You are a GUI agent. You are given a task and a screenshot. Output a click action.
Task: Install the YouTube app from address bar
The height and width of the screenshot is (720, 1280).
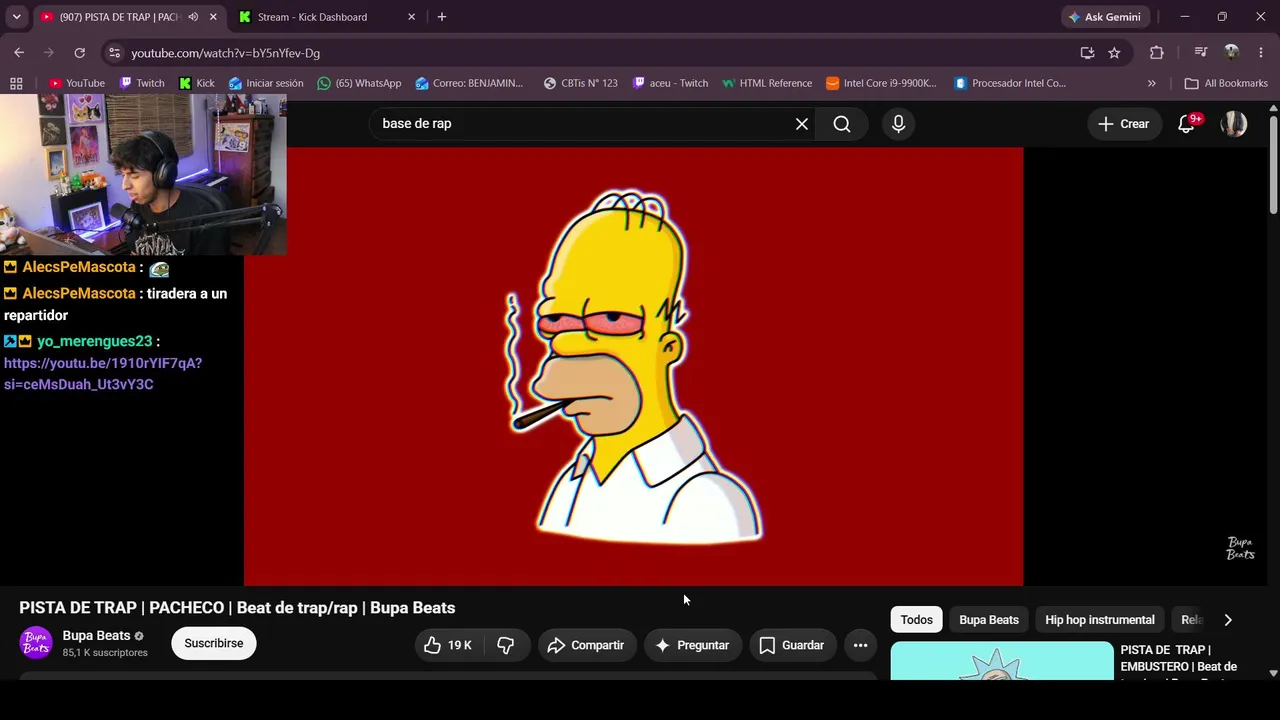[x=1087, y=53]
